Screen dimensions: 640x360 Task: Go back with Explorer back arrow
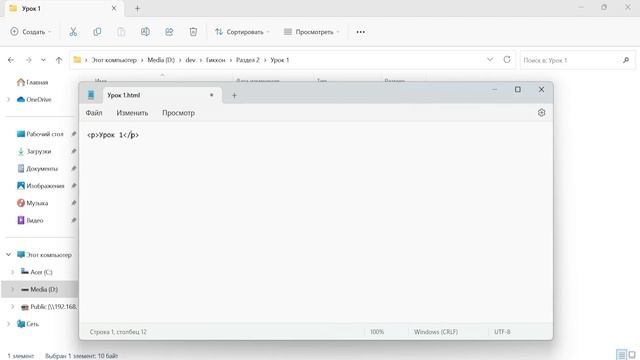click(11, 60)
